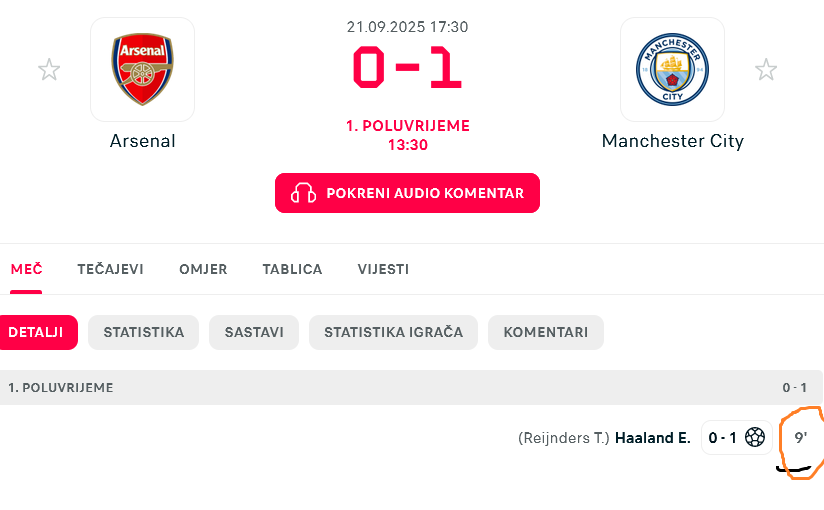Open the KOMENTARI section

[x=545, y=332]
